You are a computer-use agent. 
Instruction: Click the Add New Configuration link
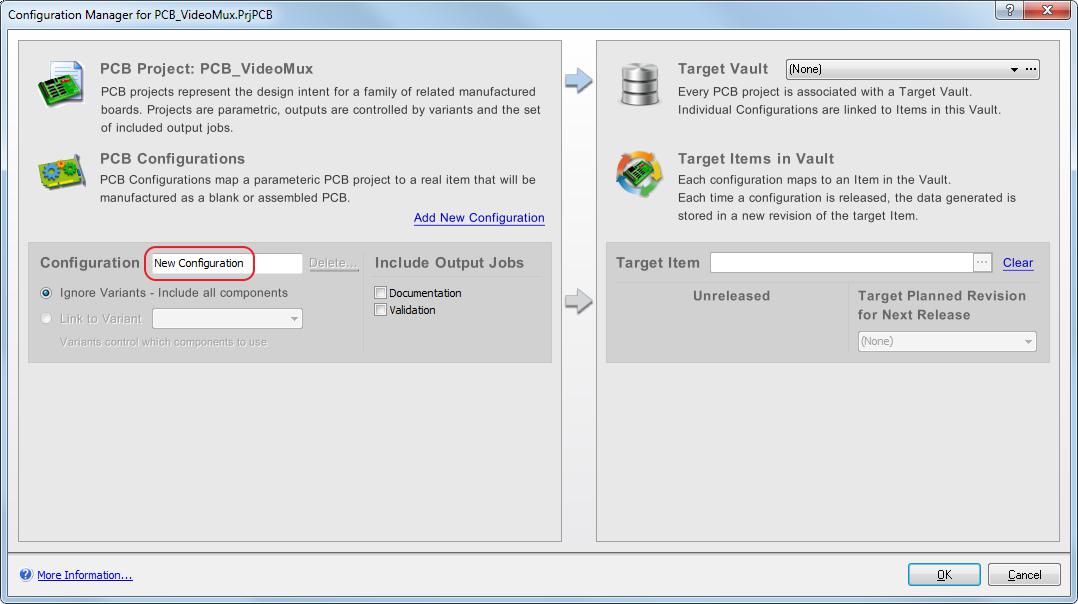(x=479, y=218)
